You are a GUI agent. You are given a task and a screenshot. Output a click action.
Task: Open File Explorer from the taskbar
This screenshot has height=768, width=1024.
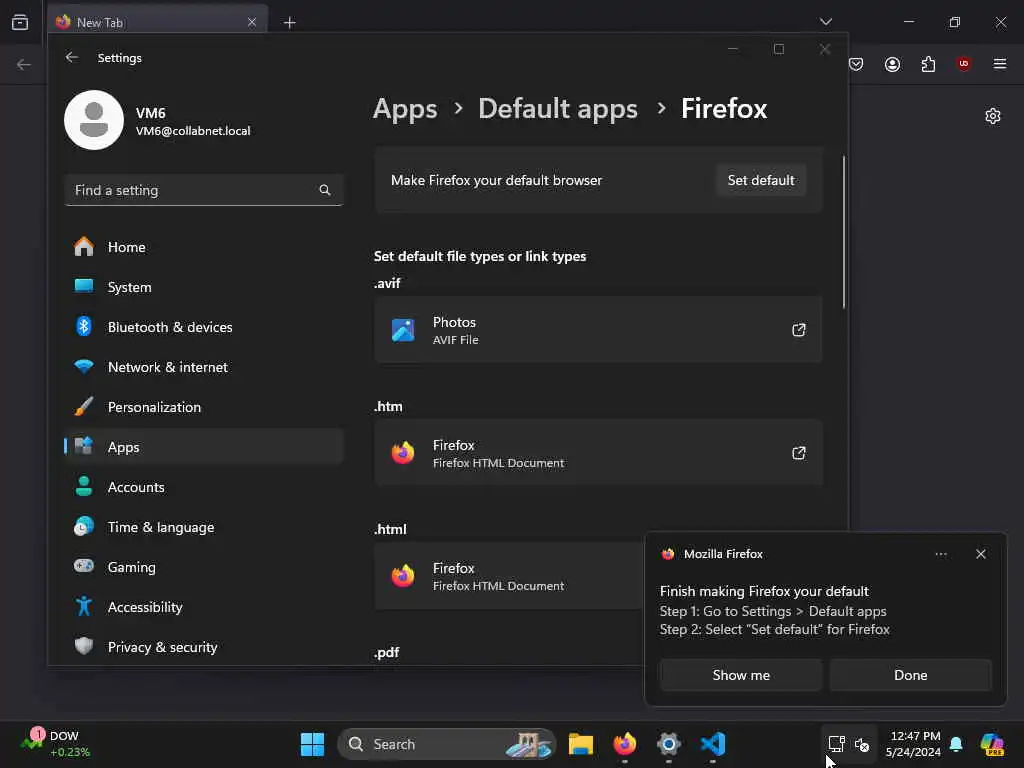[x=581, y=744]
